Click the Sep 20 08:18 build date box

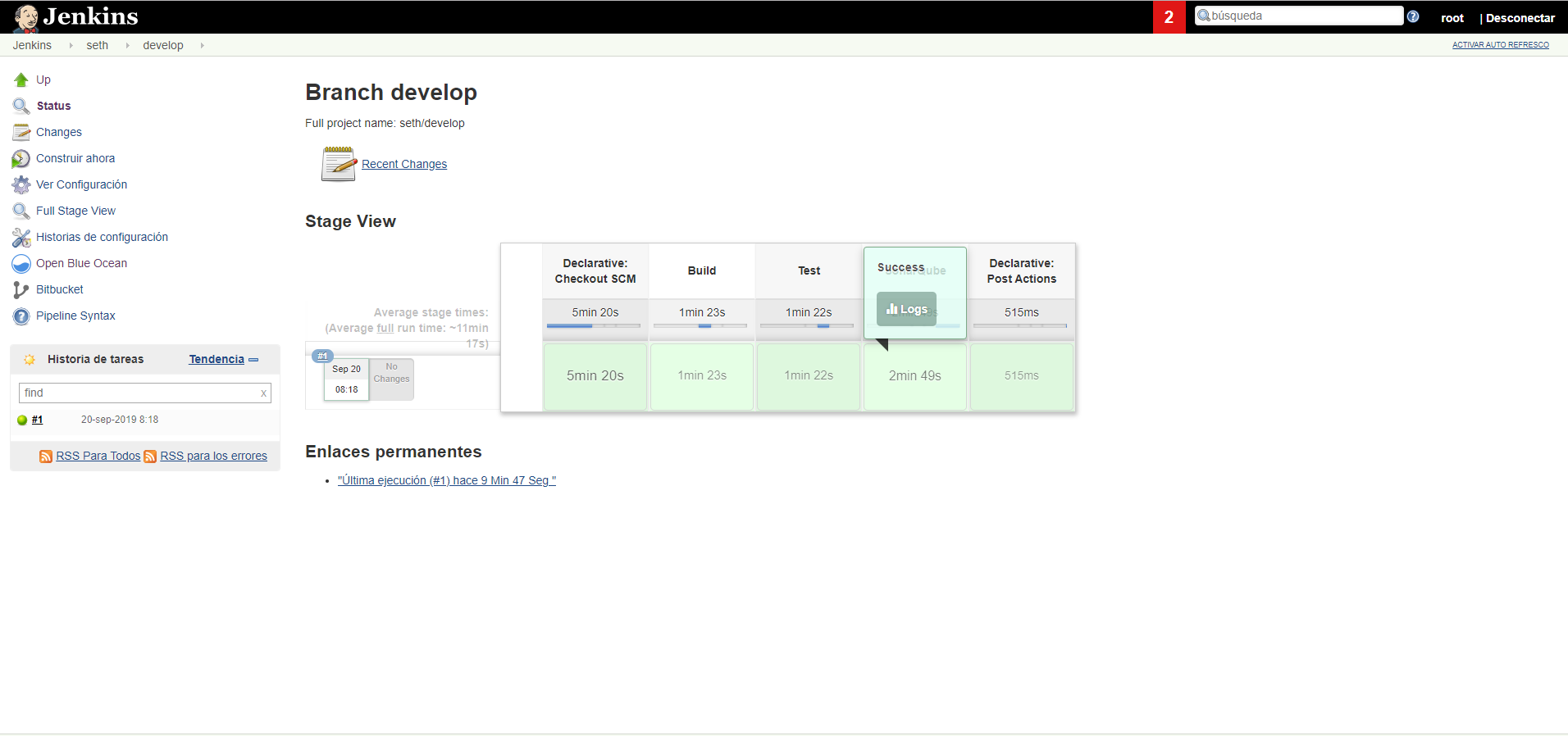(346, 379)
